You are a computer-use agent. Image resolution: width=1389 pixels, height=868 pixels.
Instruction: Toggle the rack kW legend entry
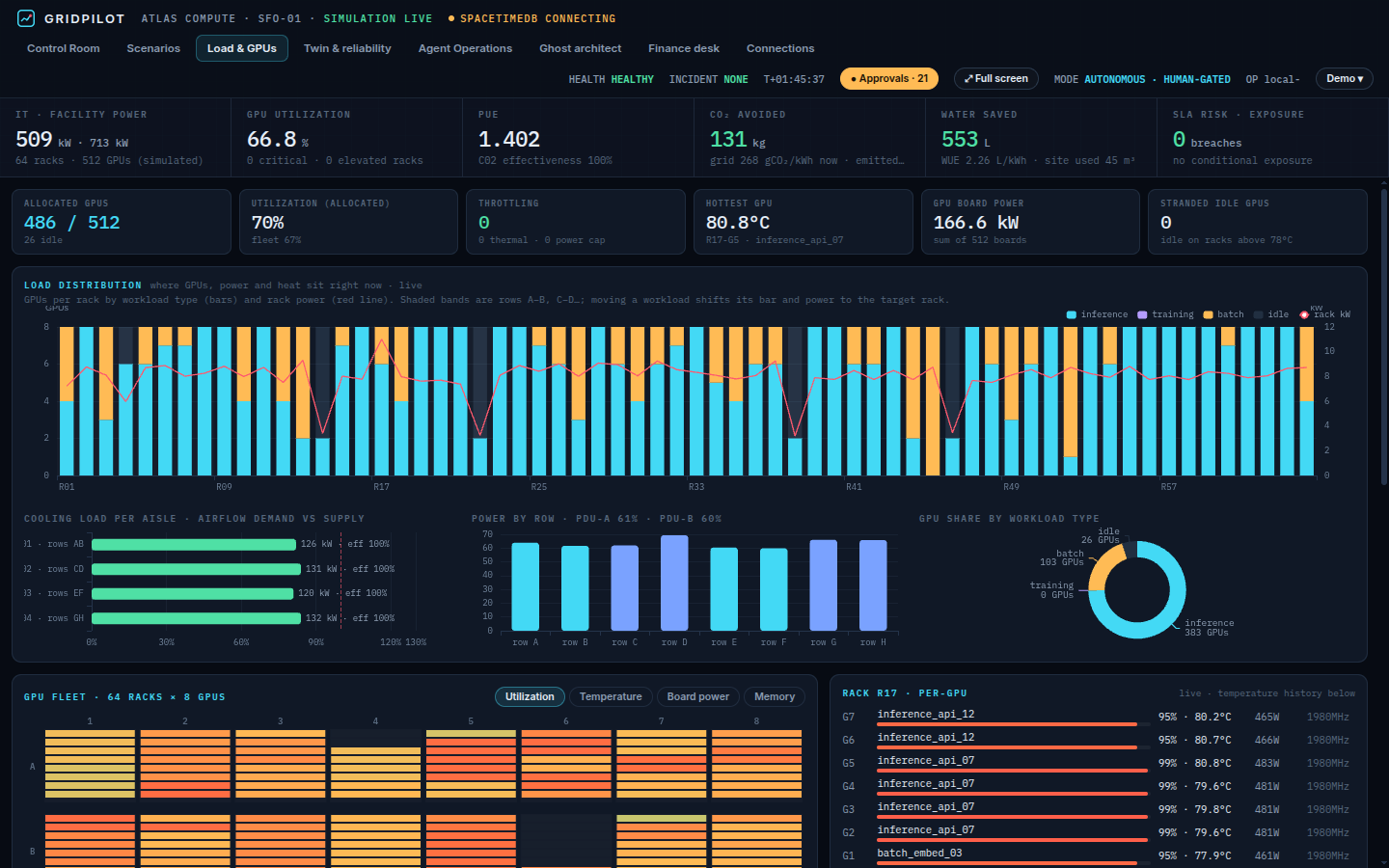pyautogui.click(x=1324, y=314)
